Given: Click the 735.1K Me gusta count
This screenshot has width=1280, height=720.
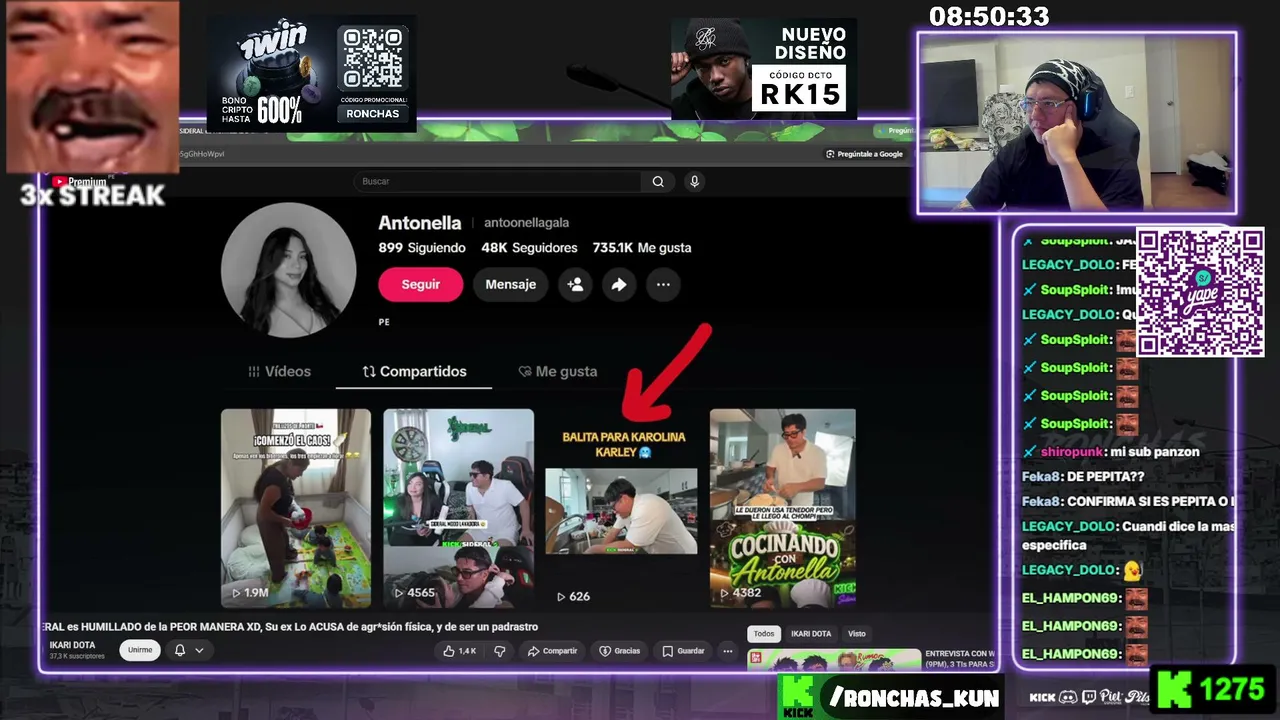Looking at the screenshot, I should pyautogui.click(x=642, y=248).
